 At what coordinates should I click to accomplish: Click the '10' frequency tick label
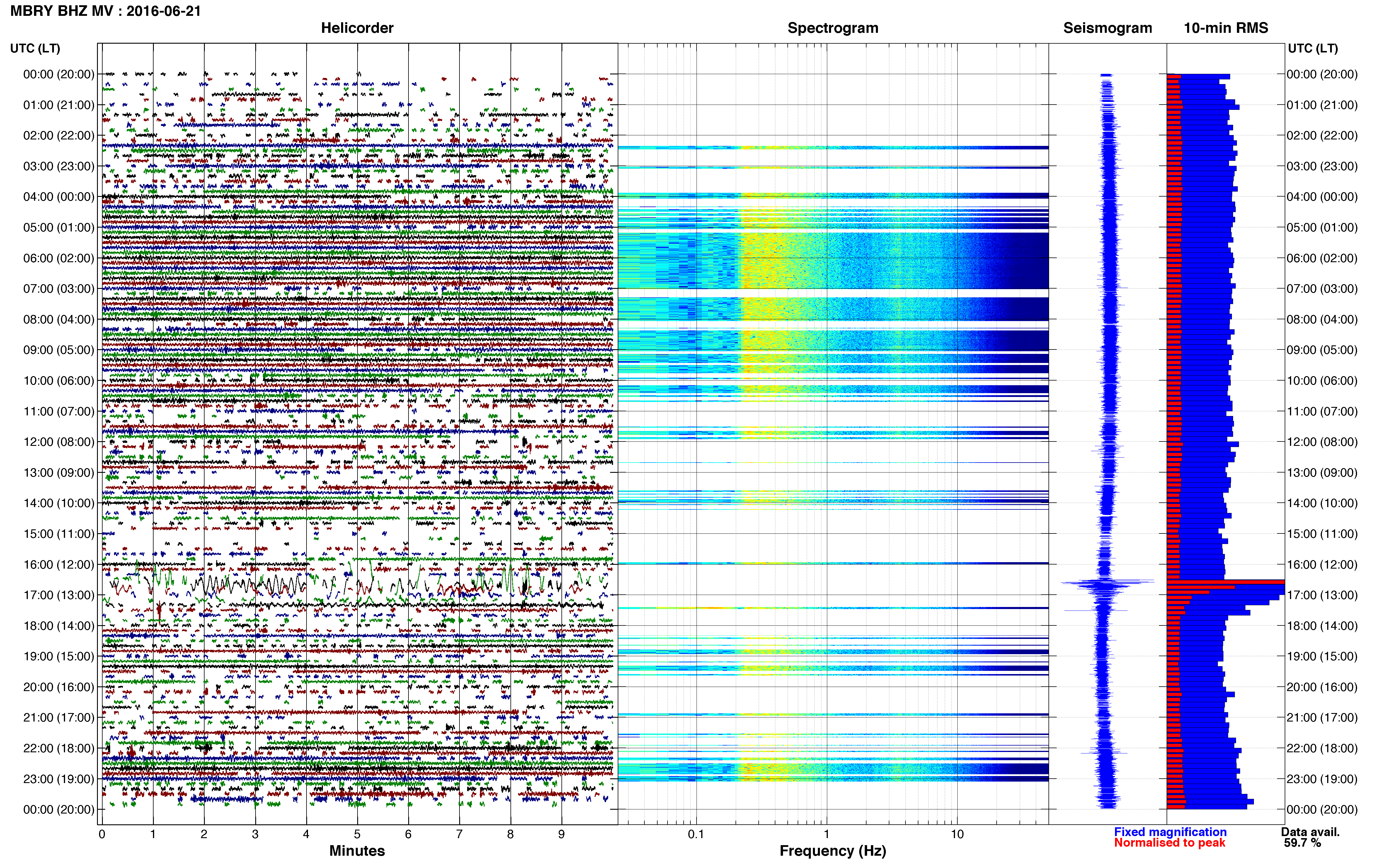pyautogui.click(x=957, y=834)
